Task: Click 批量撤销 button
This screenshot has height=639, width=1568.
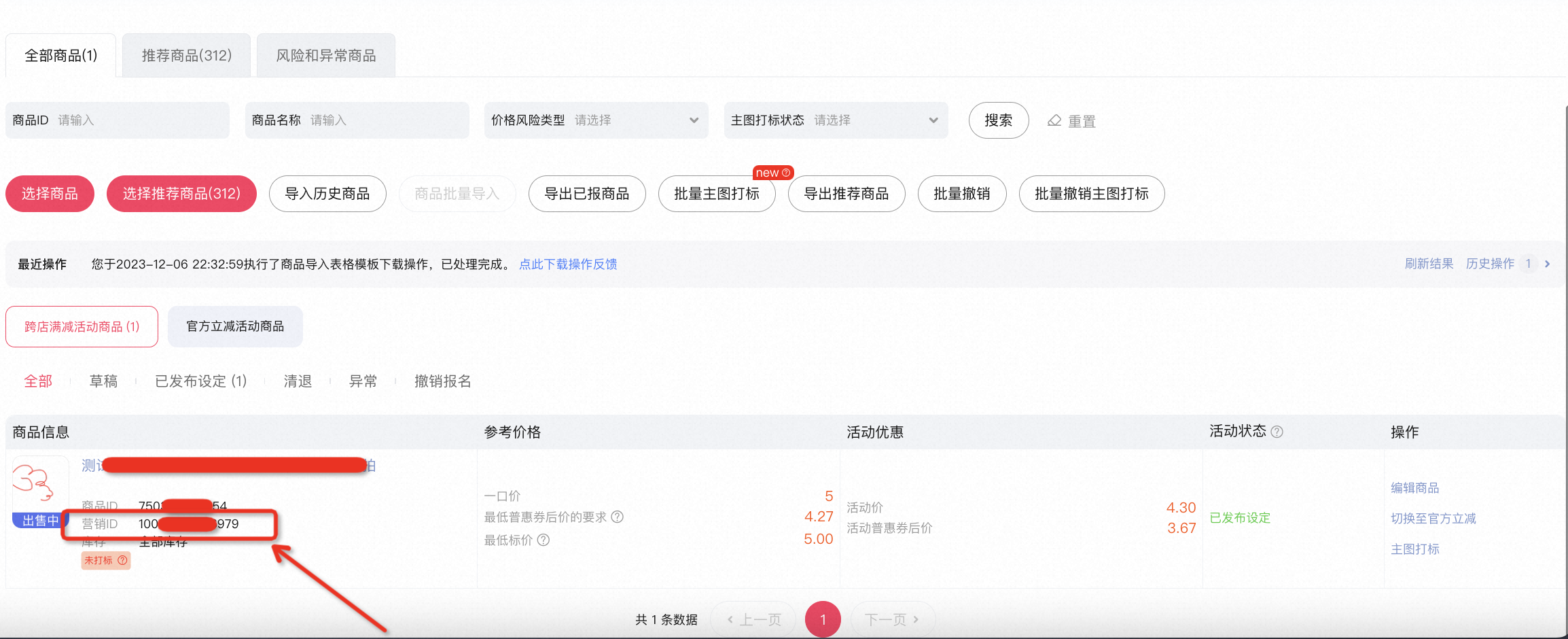Action: 962,194
